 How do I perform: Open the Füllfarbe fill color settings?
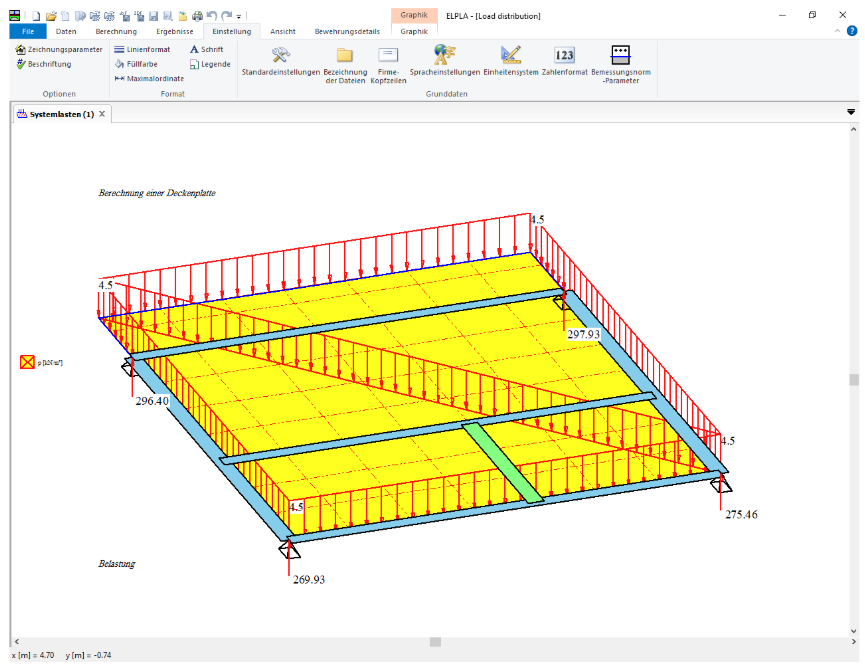(x=136, y=64)
